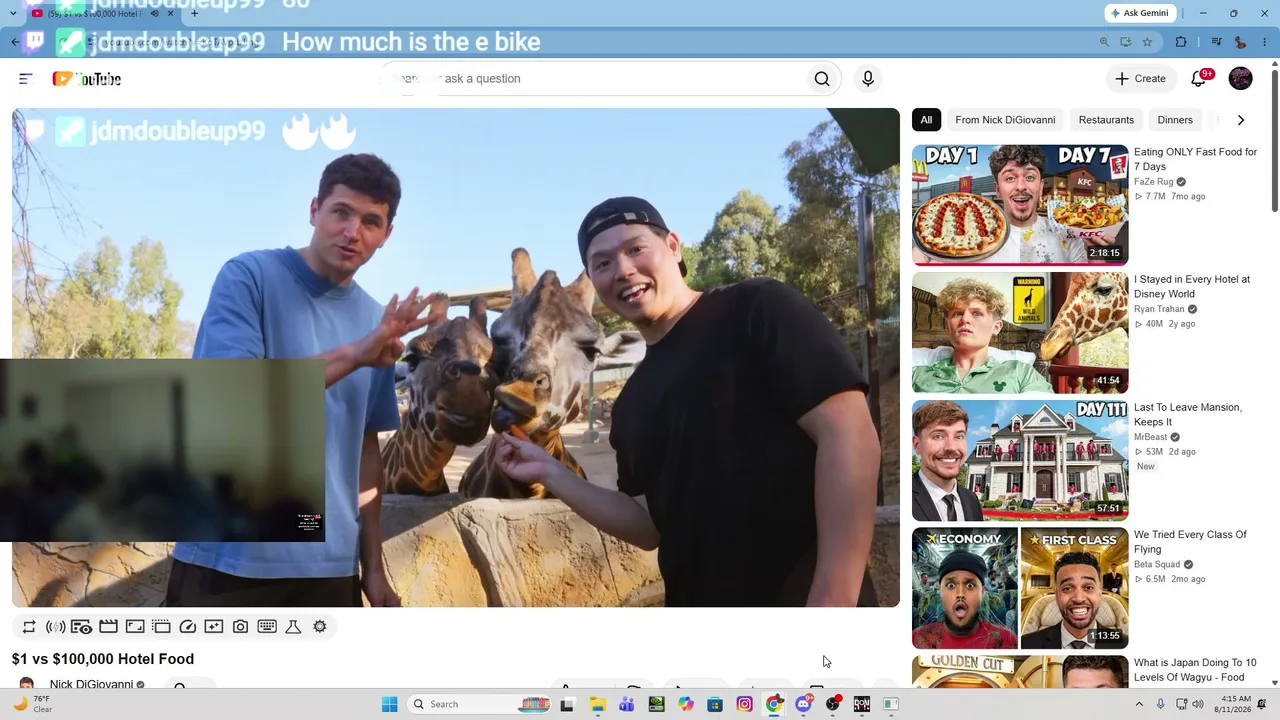The width and height of the screenshot is (1280, 720).
Task: Show keyboard shortcuts icon below player
Action: tap(267, 627)
